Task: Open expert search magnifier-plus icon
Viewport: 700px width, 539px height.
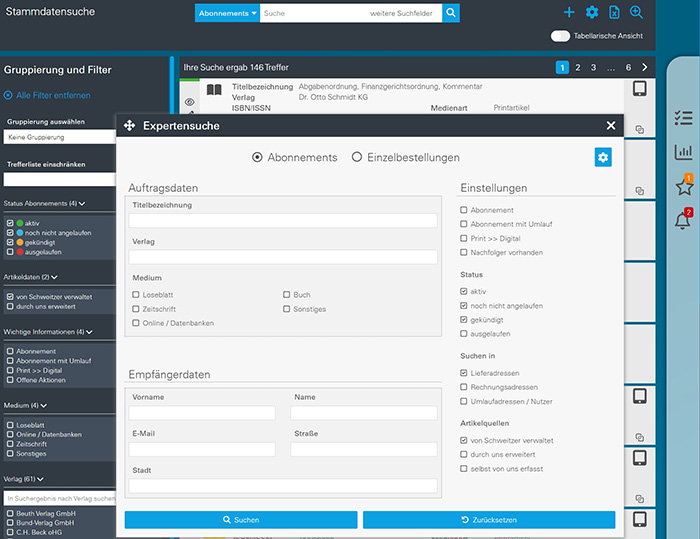Action: pos(636,13)
